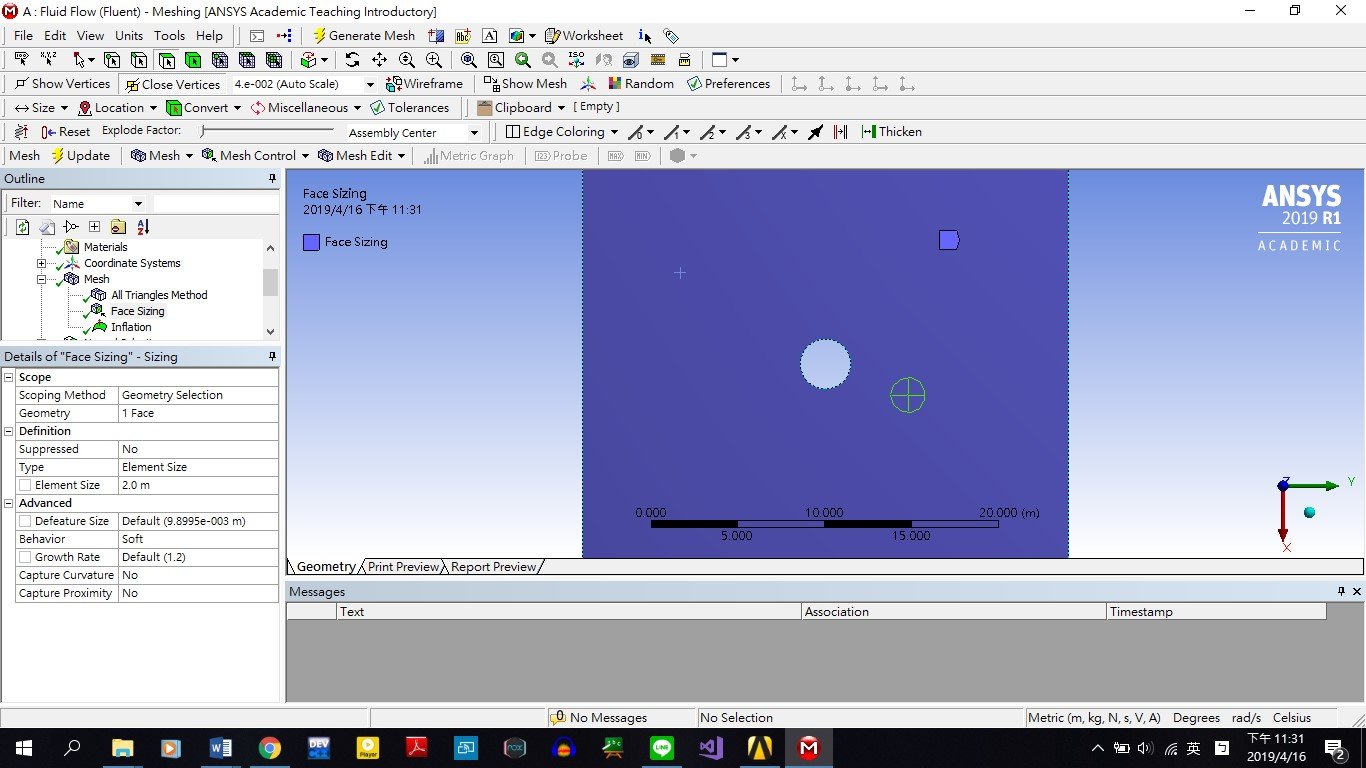Select the Pan view tool

point(379,60)
